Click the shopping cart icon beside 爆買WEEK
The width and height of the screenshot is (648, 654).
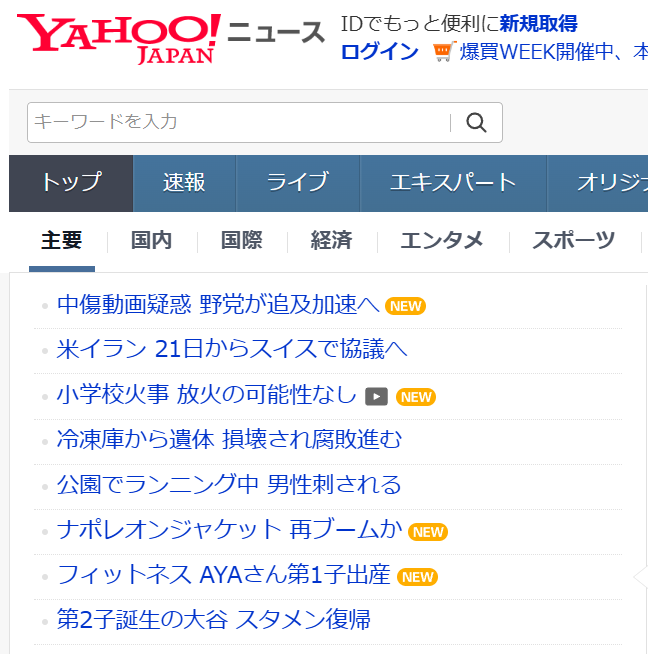444,52
